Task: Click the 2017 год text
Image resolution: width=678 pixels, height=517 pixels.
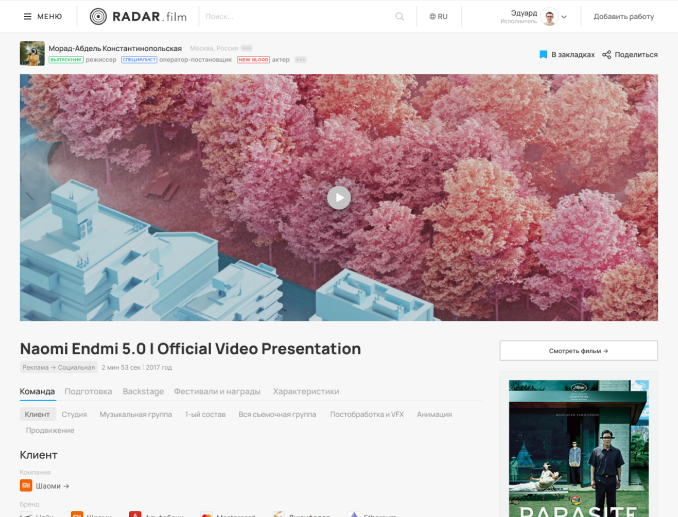Action: coord(159,367)
